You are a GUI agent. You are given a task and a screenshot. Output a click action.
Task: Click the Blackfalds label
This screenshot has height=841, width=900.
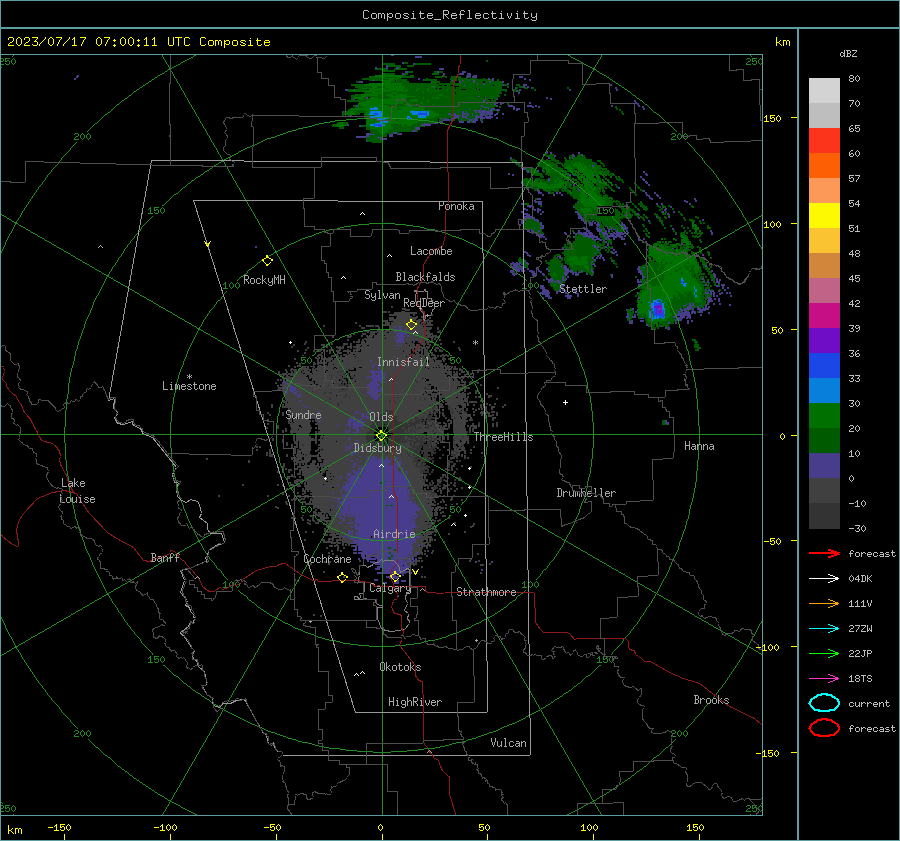pos(425,277)
